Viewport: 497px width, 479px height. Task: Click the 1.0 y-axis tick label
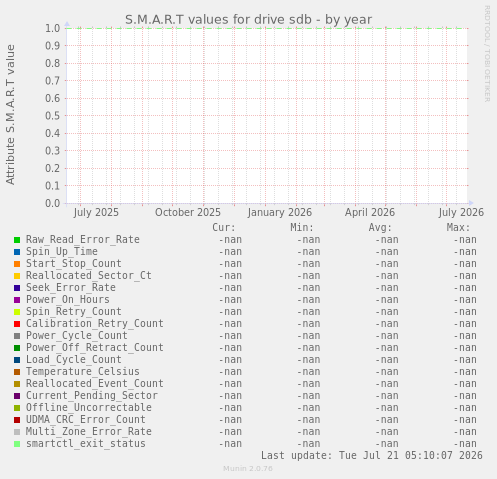click(x=53, y=28)
